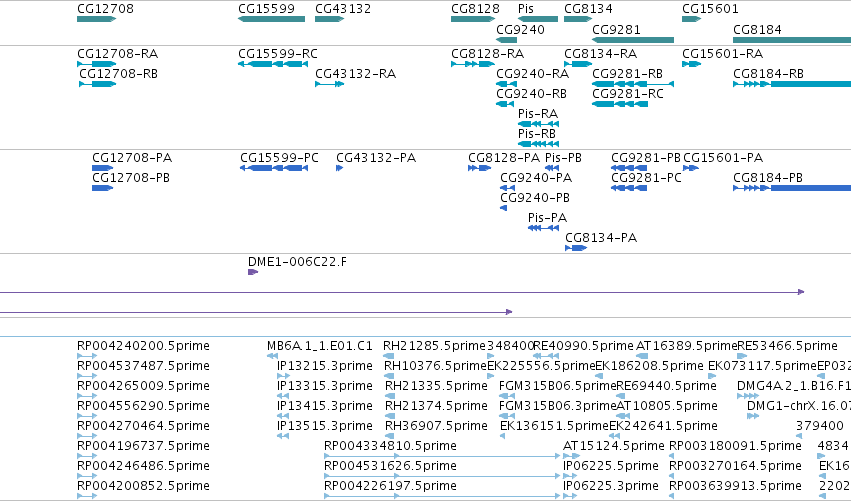The image size is (851, 501).
Task: Select transcript CG9281-RB
Action: tap(633, 84)
